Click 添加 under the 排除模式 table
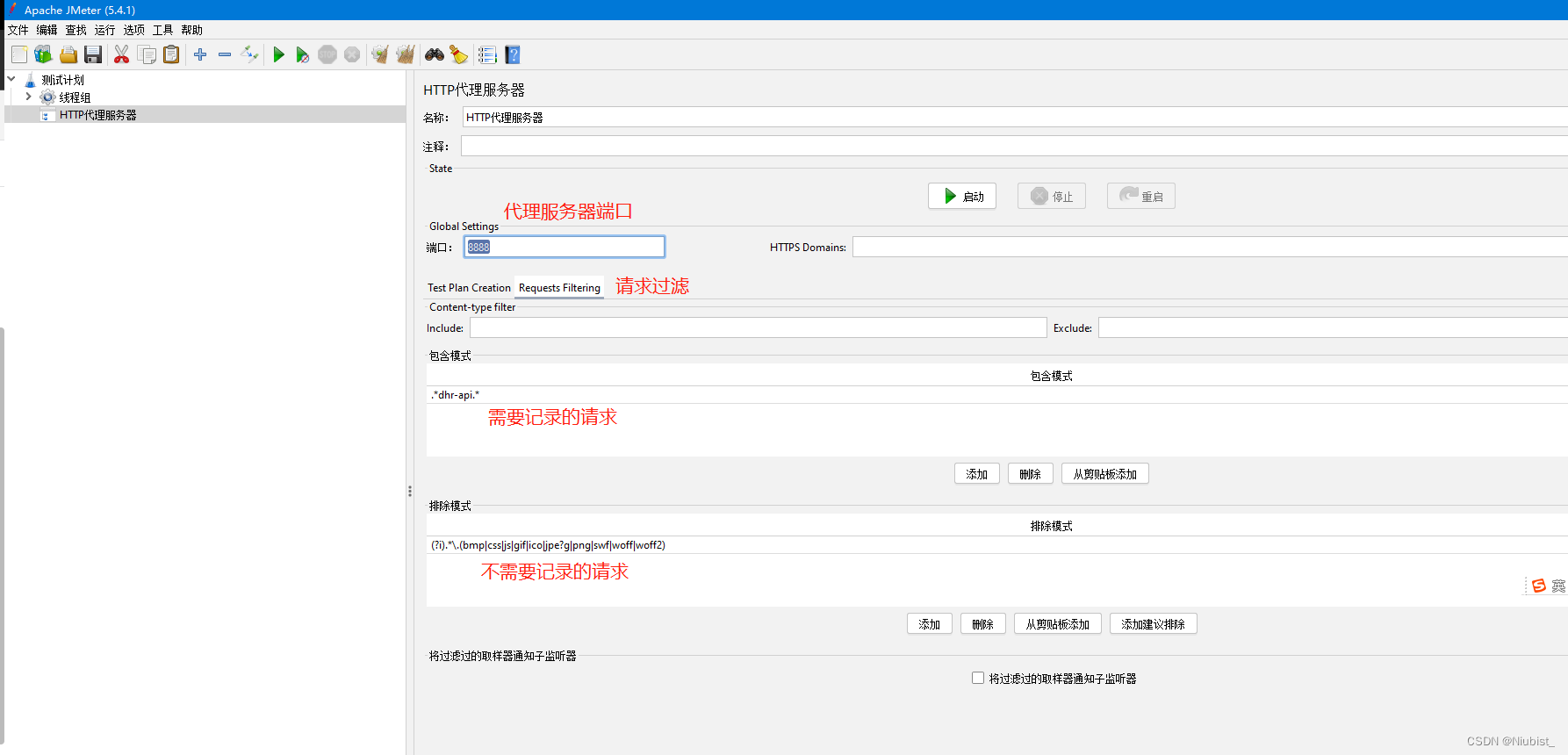The width and height of the screenshot is (1568, 755). pos(930,624)
